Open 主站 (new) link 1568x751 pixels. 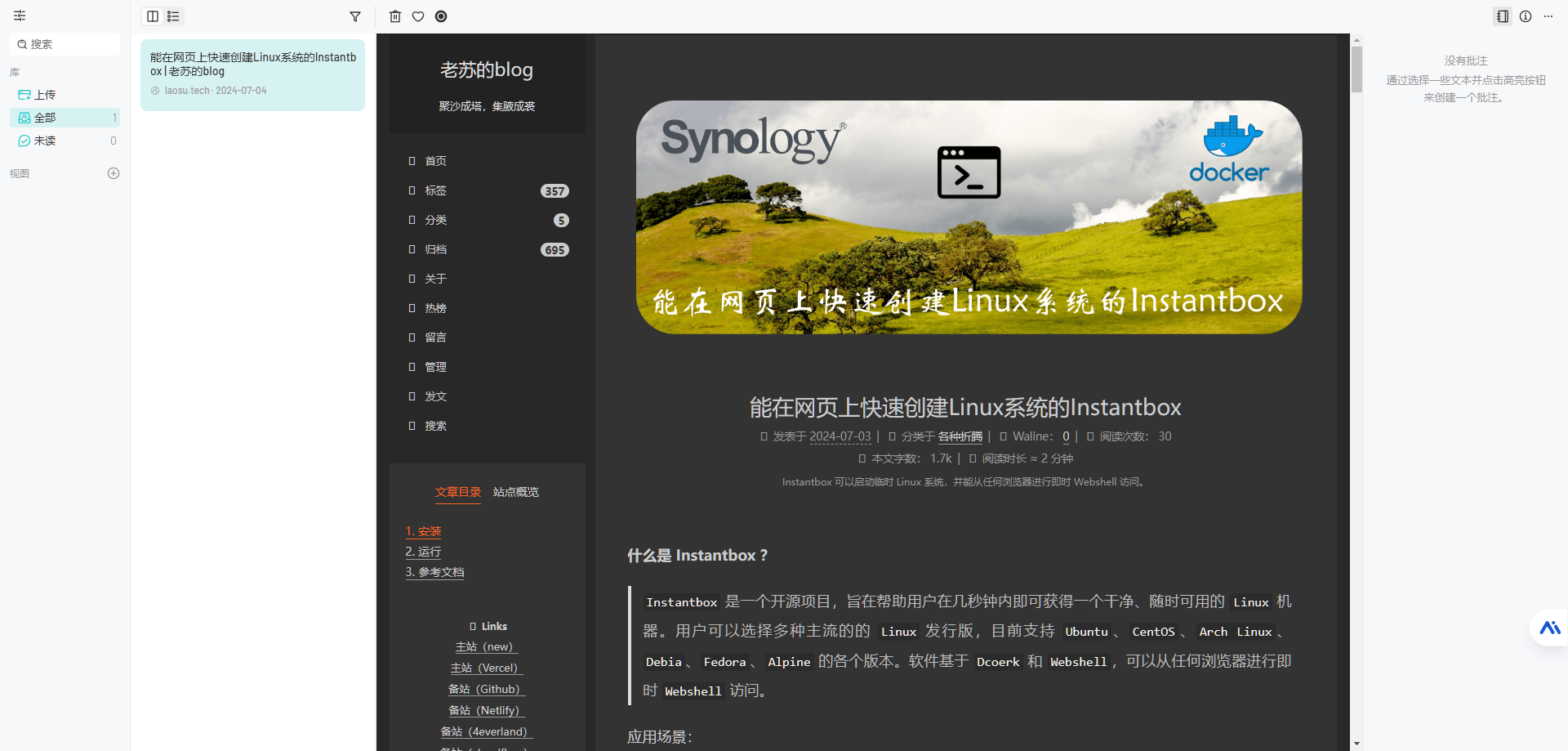coord(487,646)
